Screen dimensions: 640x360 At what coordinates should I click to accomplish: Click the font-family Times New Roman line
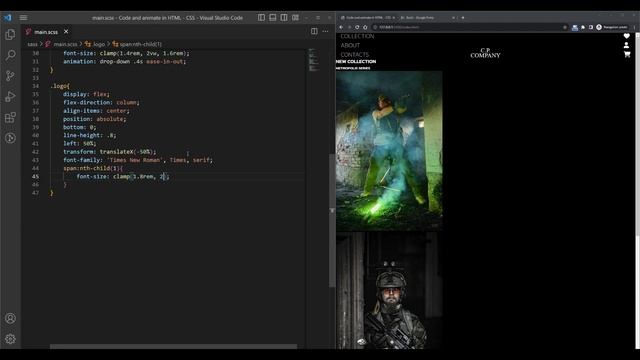(138, 160)
